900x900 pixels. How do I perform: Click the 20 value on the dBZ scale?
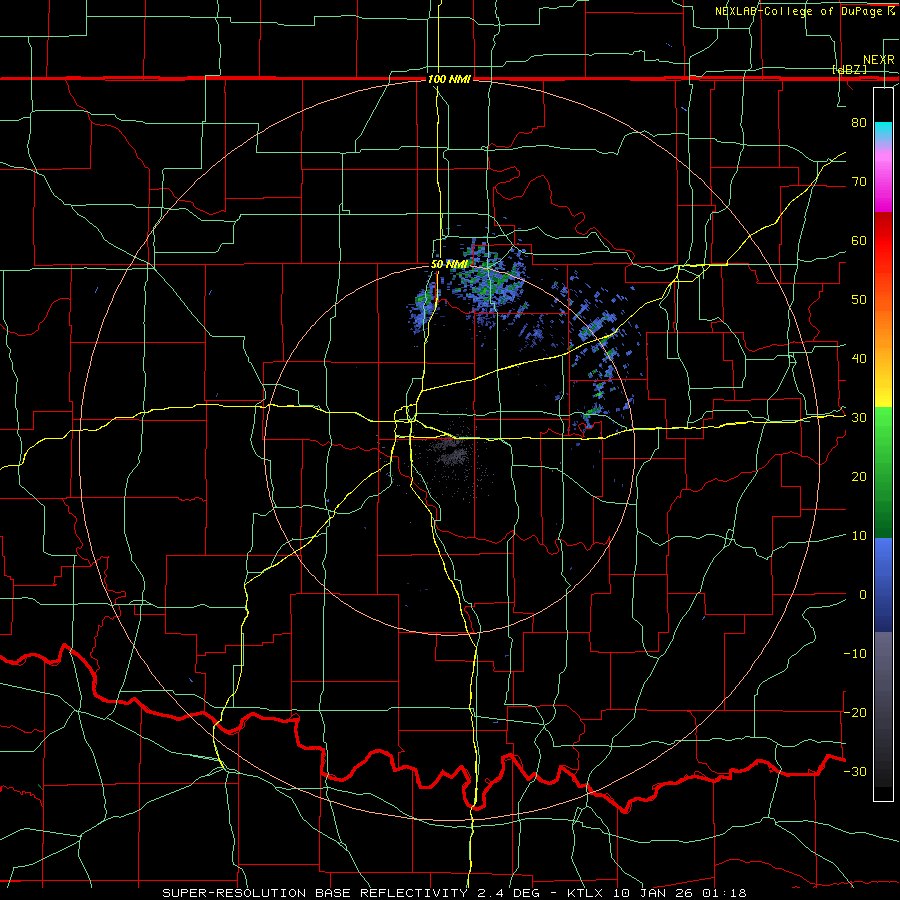(859, 476)
